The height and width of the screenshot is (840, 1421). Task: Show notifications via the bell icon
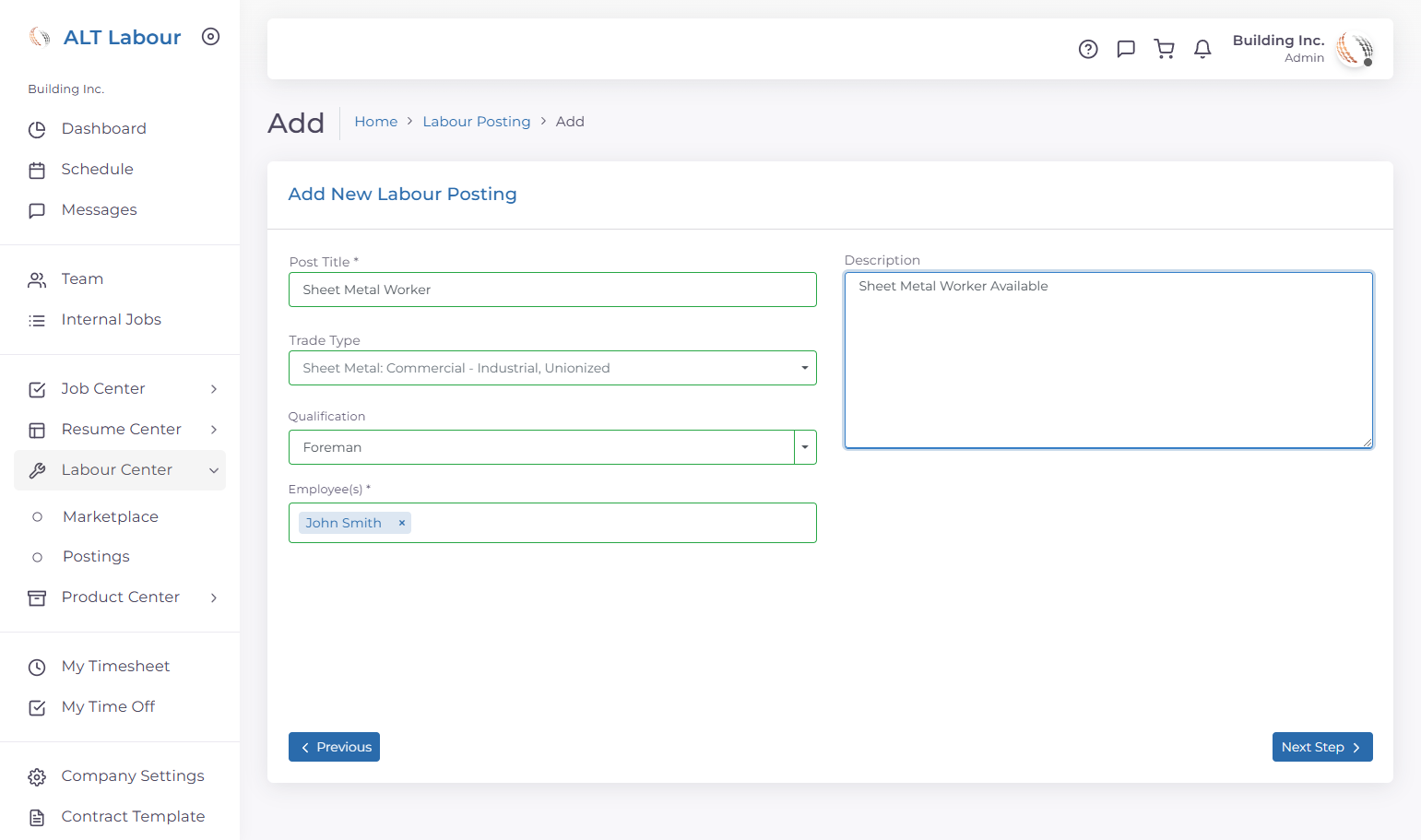[x=1202, y=49]
